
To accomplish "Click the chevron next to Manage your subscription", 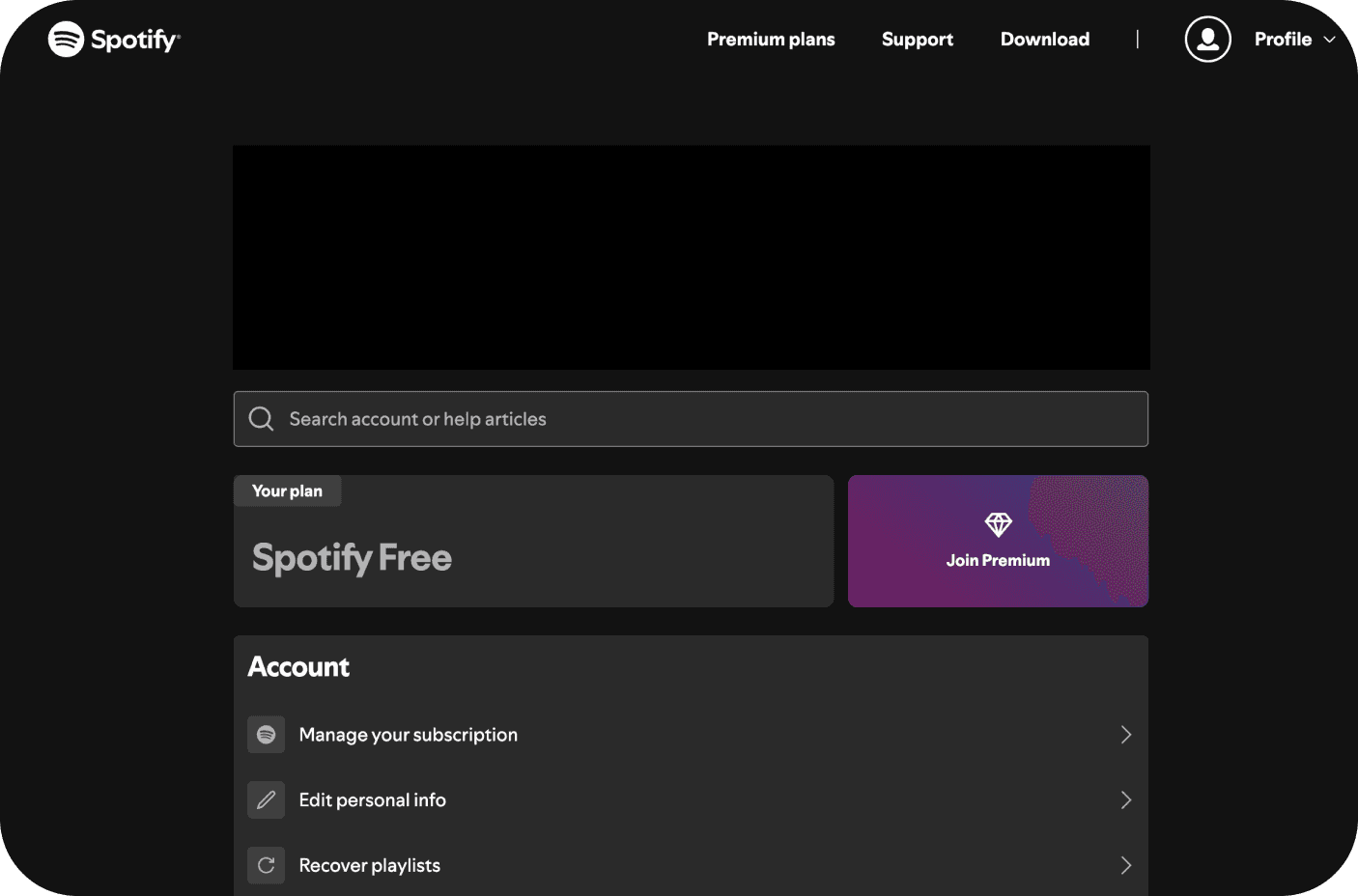I will (x=1125, y=734).
